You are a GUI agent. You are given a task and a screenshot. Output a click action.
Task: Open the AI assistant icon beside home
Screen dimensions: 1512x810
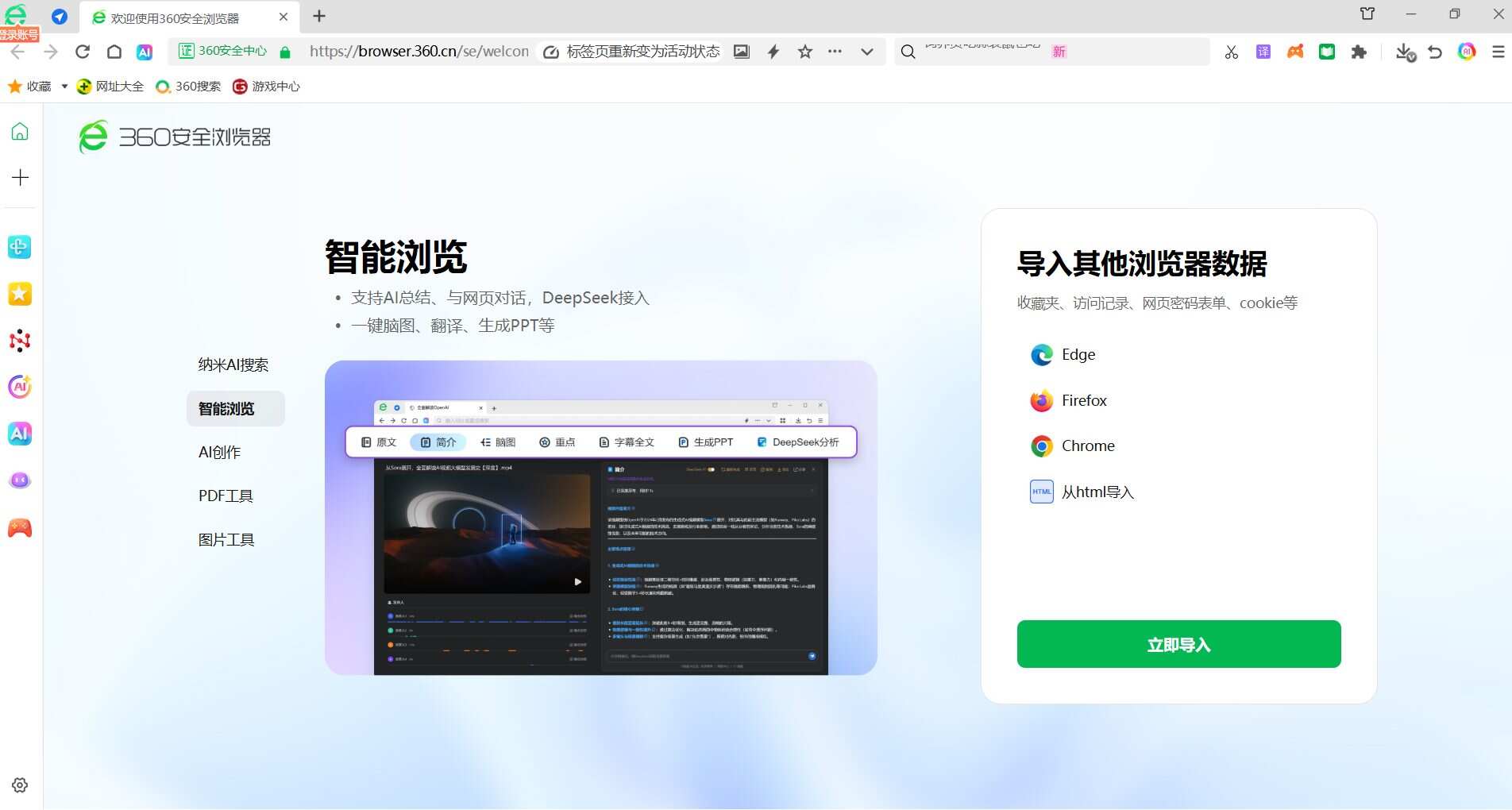(x=145, y=52)
